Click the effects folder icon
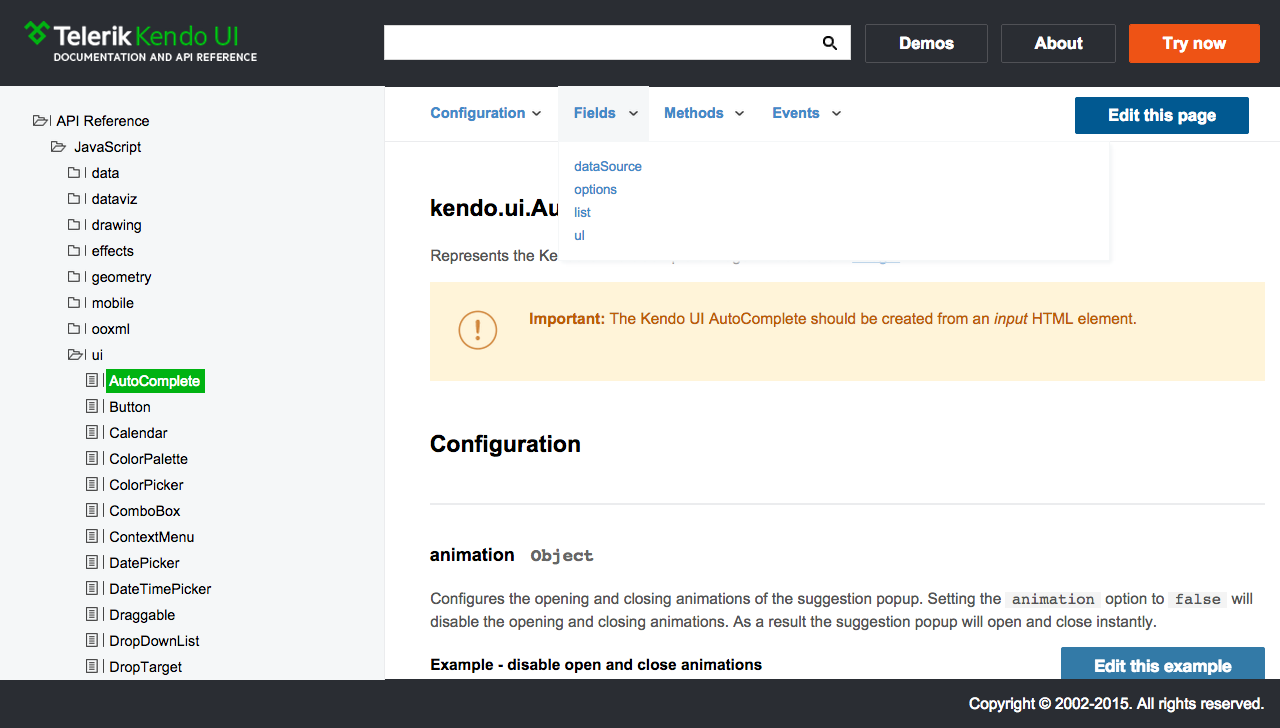Screen dimensions: 1280x728 click(x=74, y=251)
